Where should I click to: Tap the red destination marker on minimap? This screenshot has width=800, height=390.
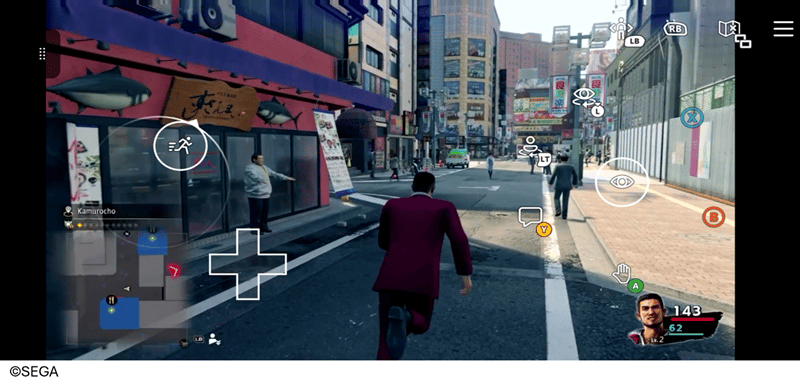click(174, 270)
